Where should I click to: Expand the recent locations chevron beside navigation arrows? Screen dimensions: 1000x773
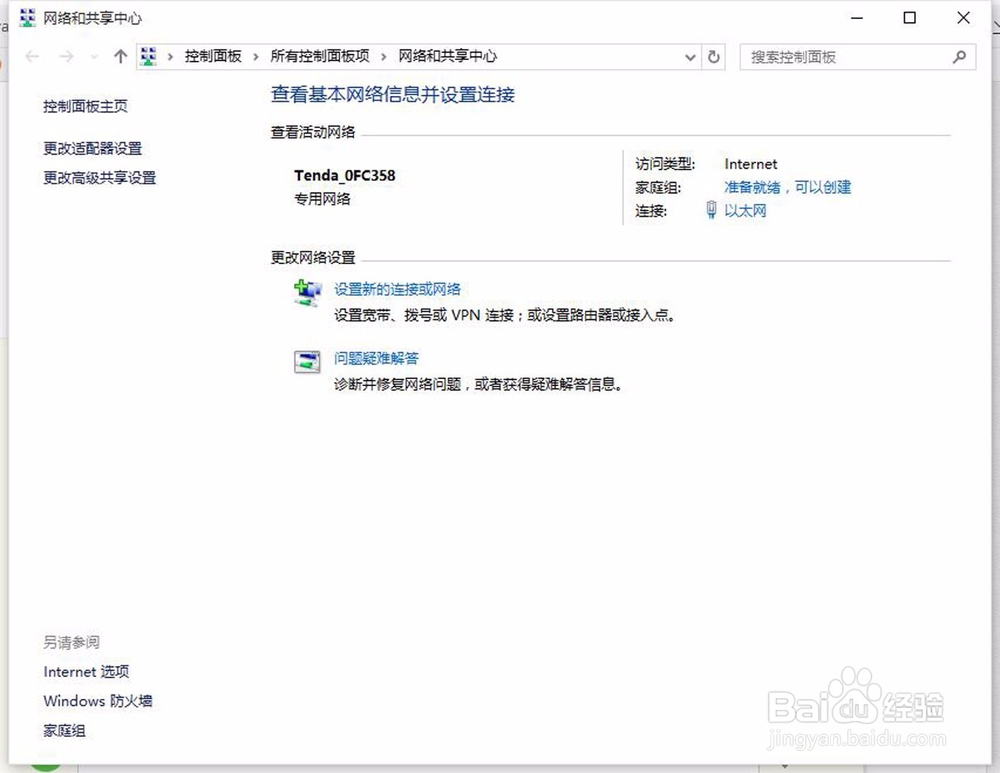[x=92, y=57]
